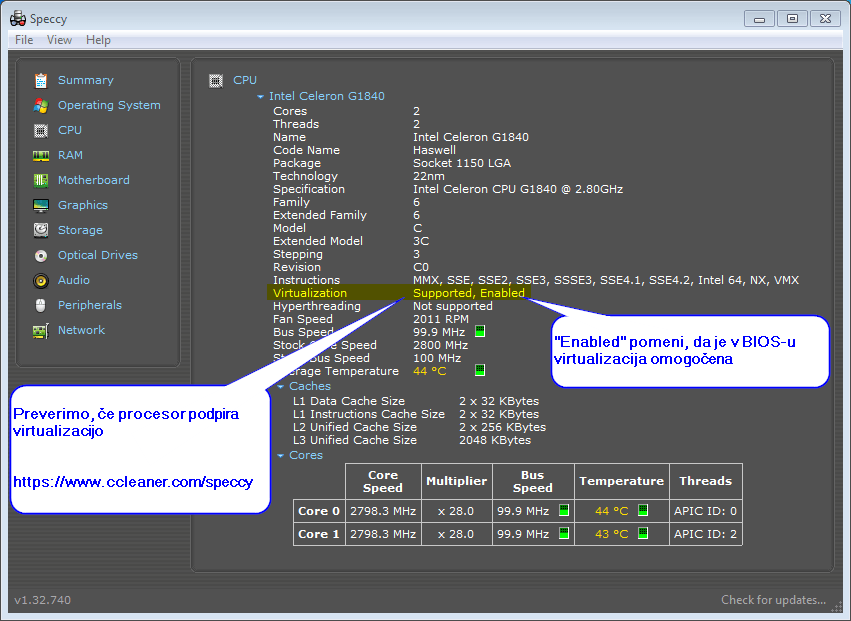Click the L3 Unified Cache Size 2048 KBytes value

coord(494,440)
